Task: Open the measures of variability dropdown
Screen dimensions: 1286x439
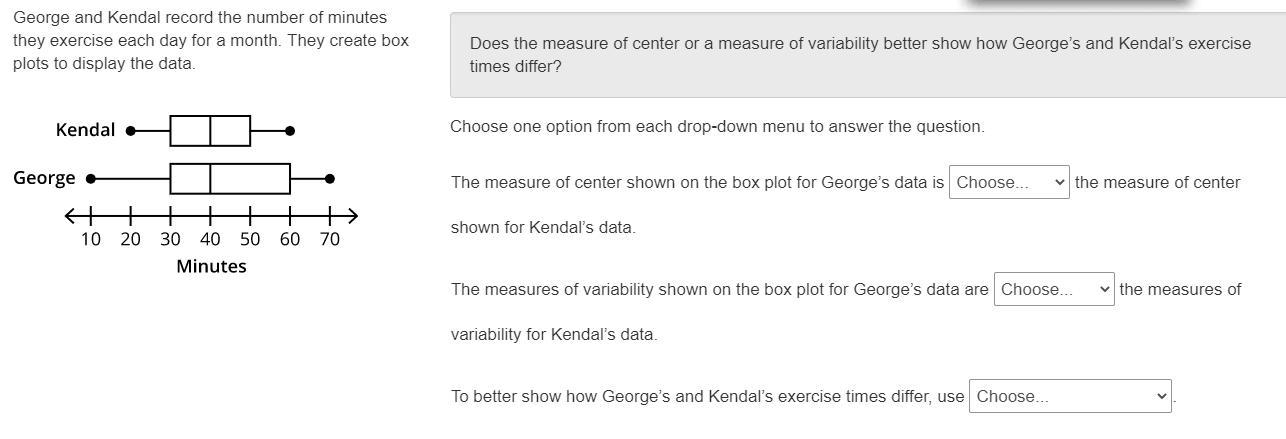Action: (x=1054, y=289)
